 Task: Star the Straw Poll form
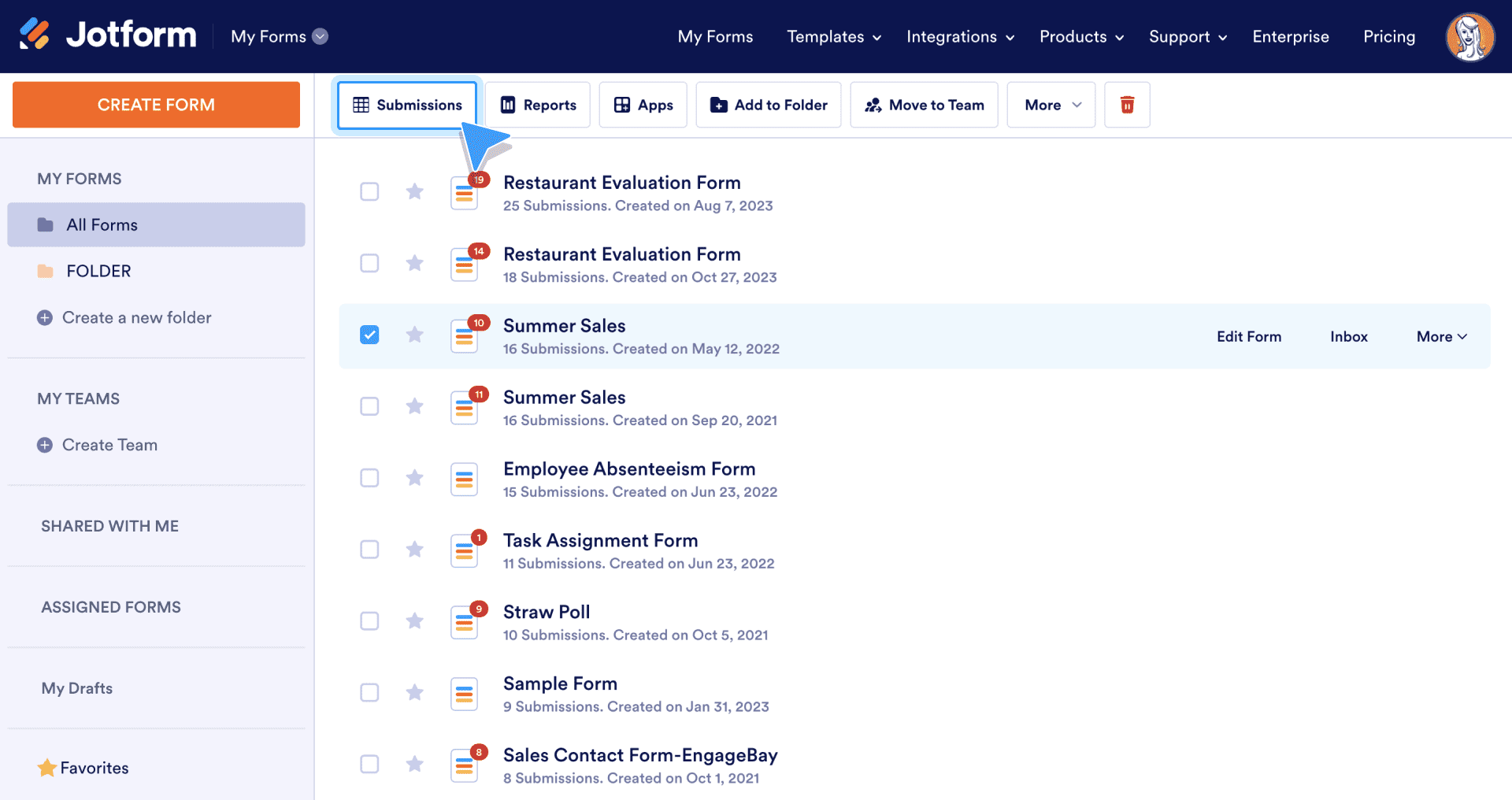pos(414,621)
